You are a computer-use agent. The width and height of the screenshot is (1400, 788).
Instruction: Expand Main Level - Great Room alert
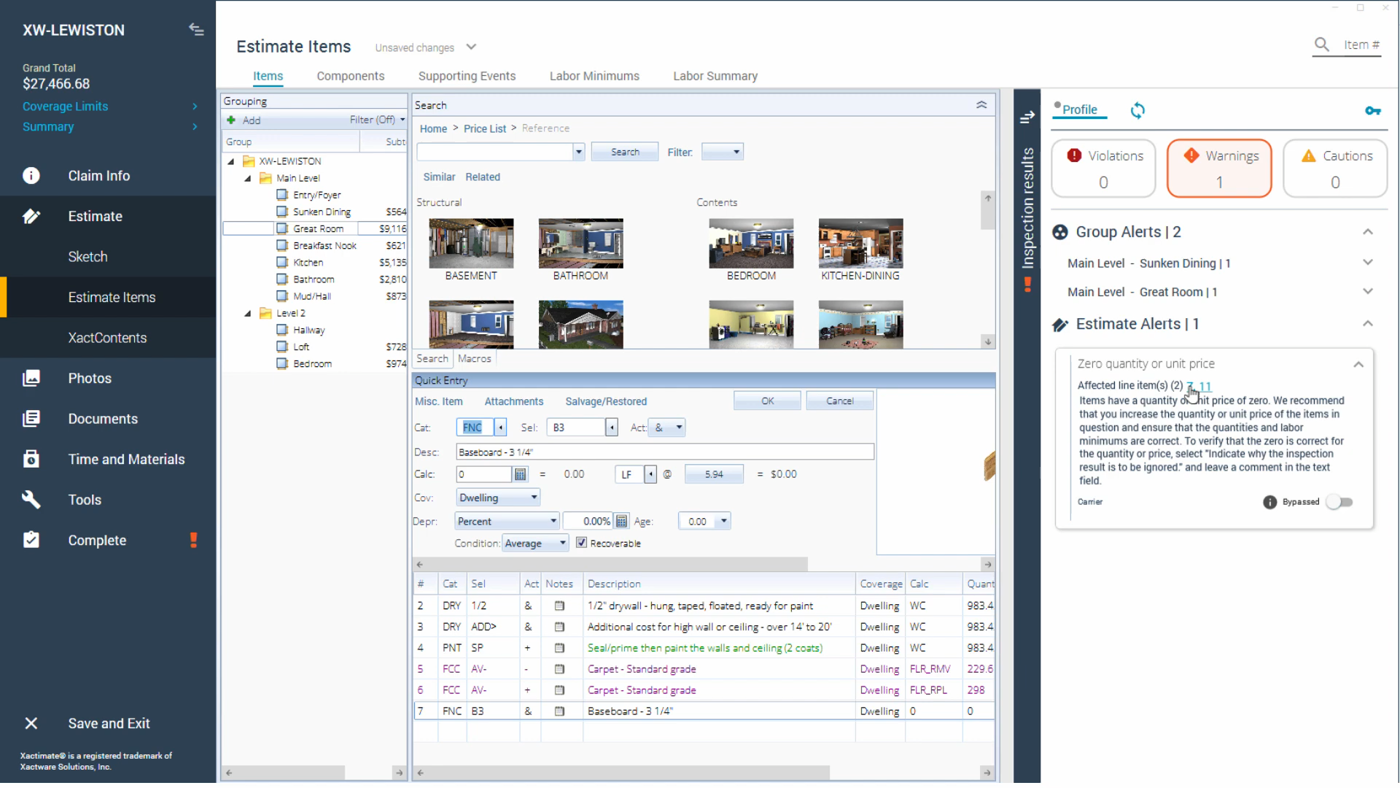[1367, 292]
